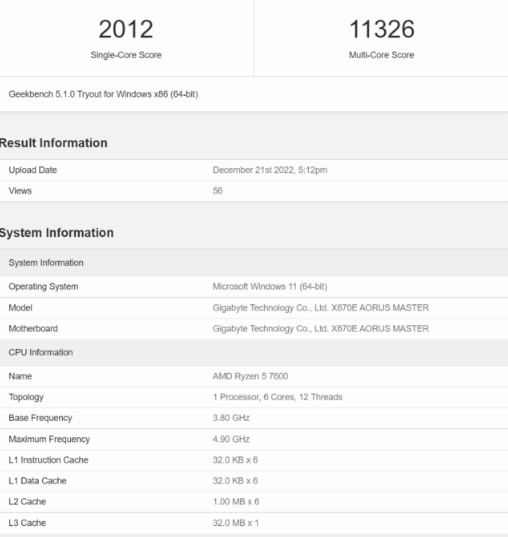The height and width of the screenshot is (537, 508).
Task: Click the Upload Date value December 21st 2022
Action: pyautogui.click(x=270, y=170)
